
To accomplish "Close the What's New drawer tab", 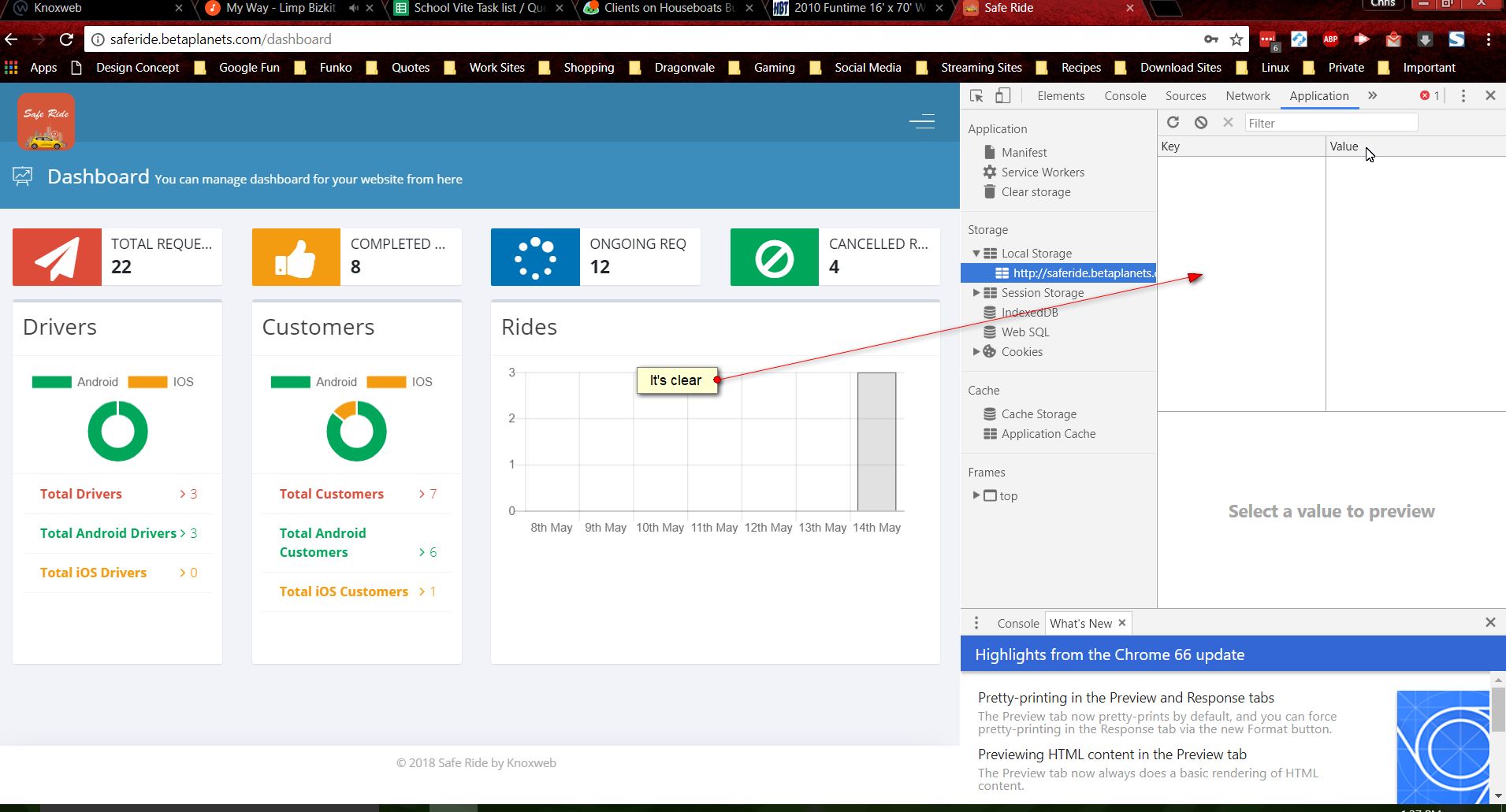I will click(1122, 622).
